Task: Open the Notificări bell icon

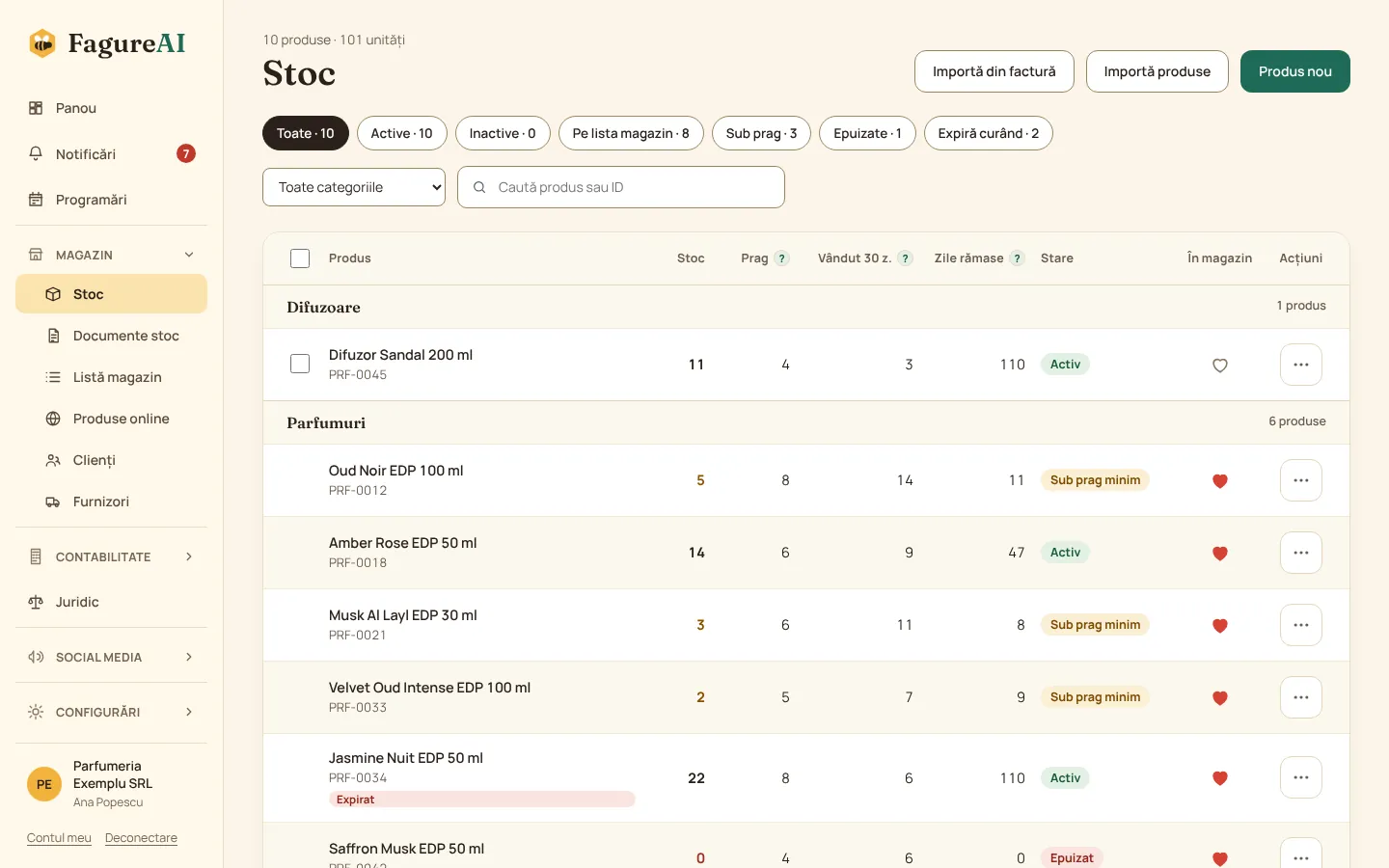Action: click(36, 154)
